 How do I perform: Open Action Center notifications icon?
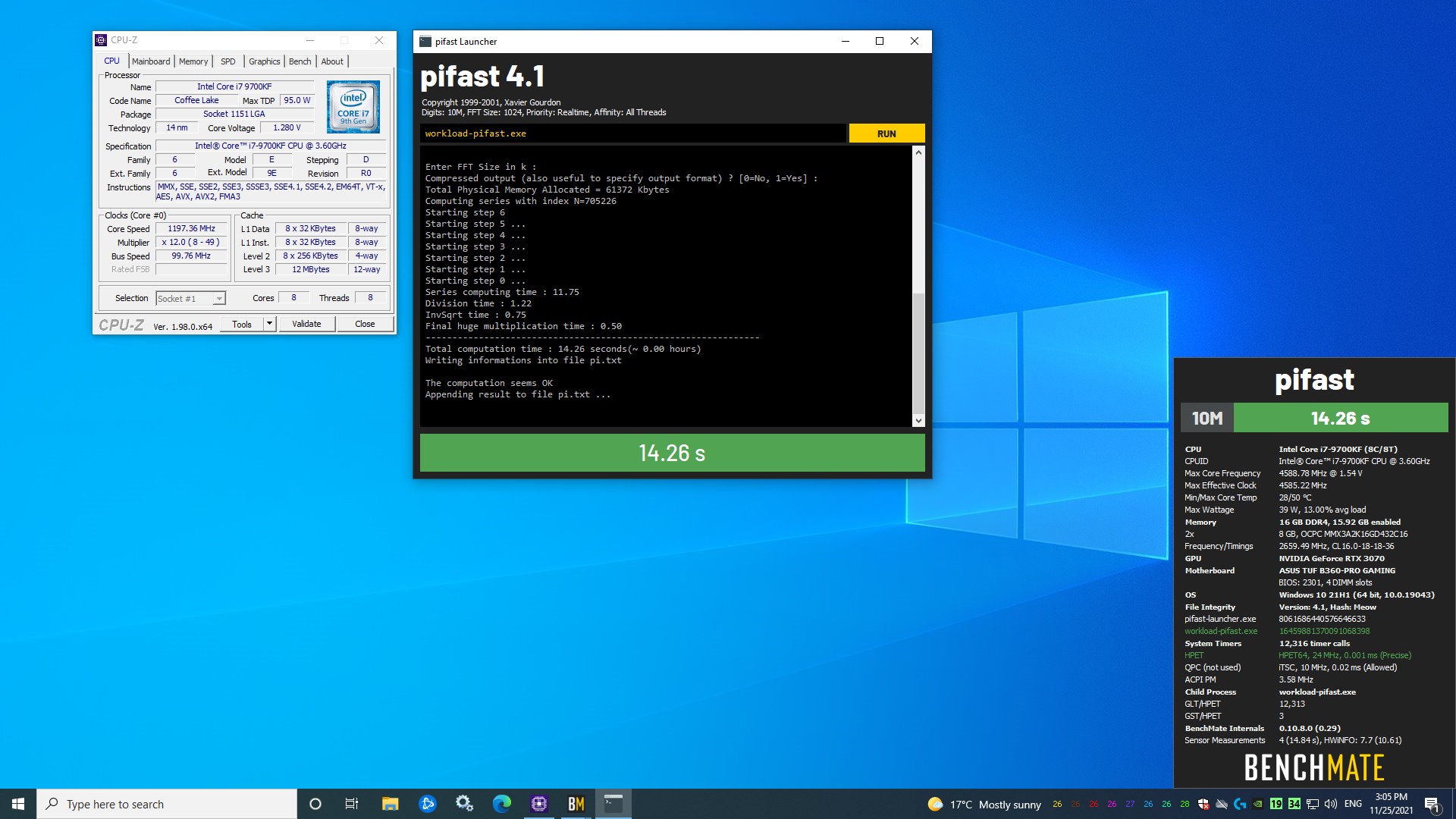(x=1432, y=804)
